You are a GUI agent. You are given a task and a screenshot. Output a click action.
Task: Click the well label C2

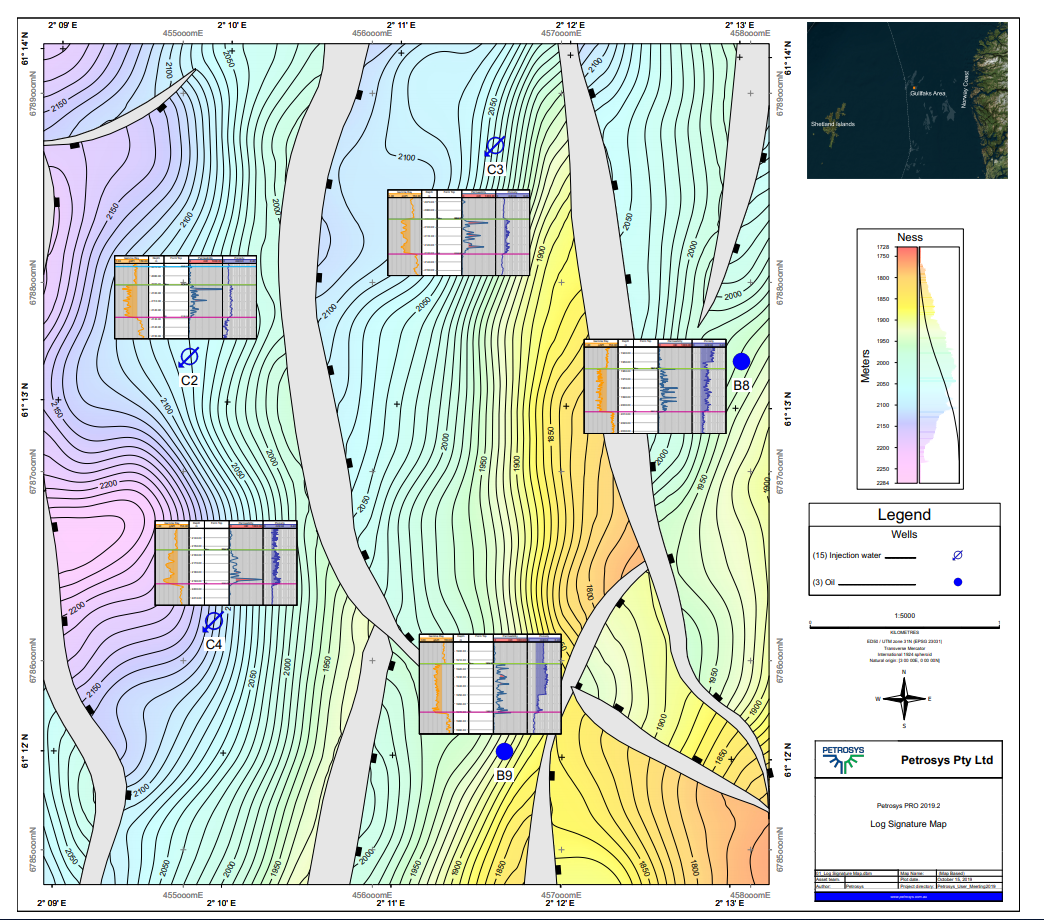coord(189,380)
